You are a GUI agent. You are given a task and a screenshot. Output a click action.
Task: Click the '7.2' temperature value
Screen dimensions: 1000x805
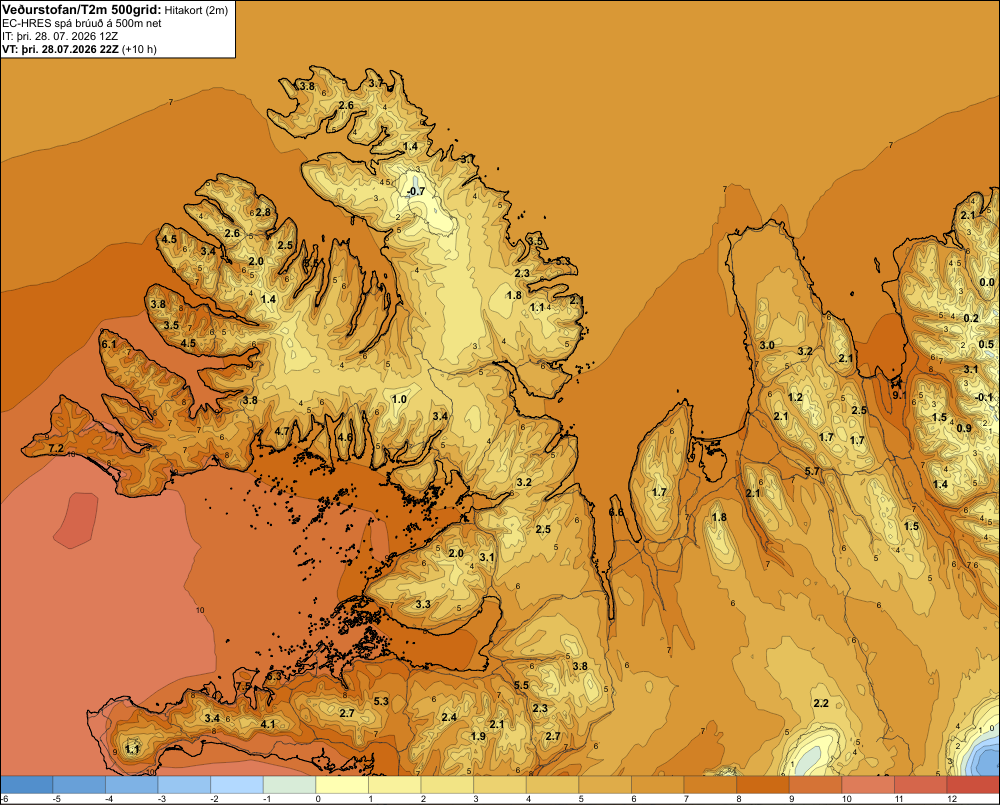tap(56, 448)
